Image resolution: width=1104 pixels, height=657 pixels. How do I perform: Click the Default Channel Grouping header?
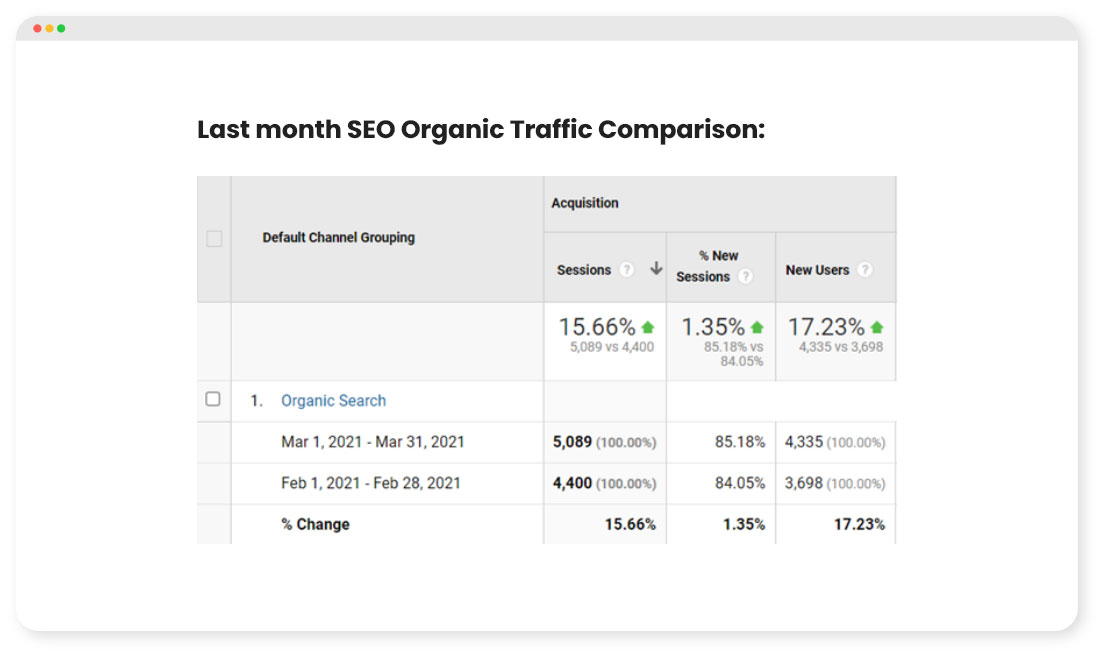pyautogui.click(x=339, y=237)
